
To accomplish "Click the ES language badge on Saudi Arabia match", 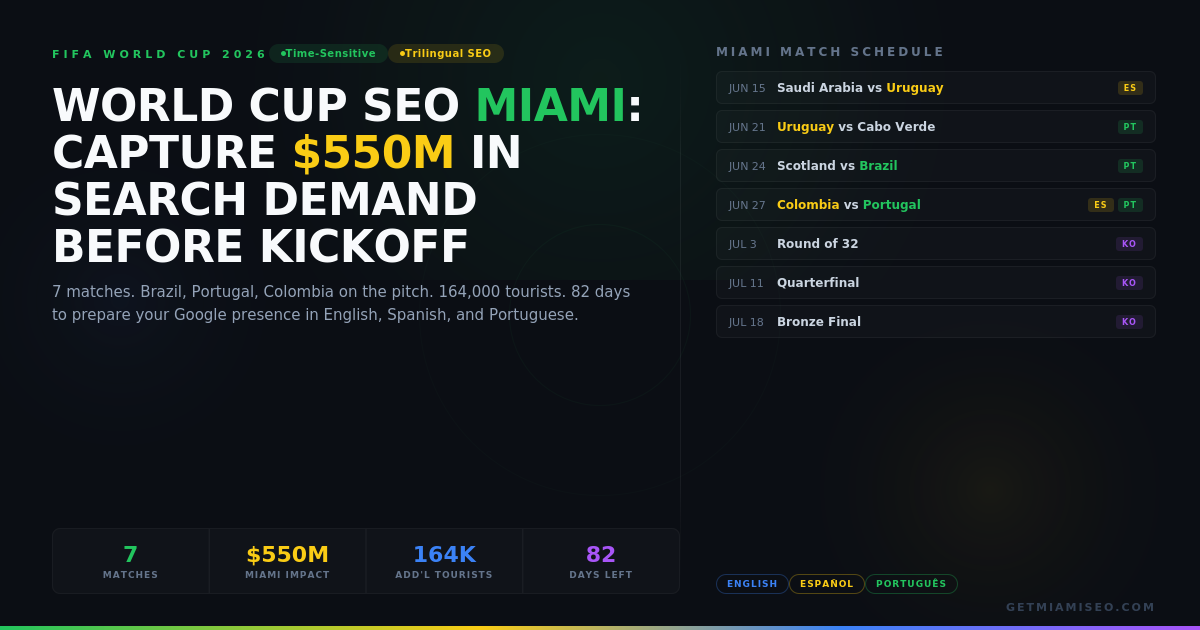I will (1129, 87).
